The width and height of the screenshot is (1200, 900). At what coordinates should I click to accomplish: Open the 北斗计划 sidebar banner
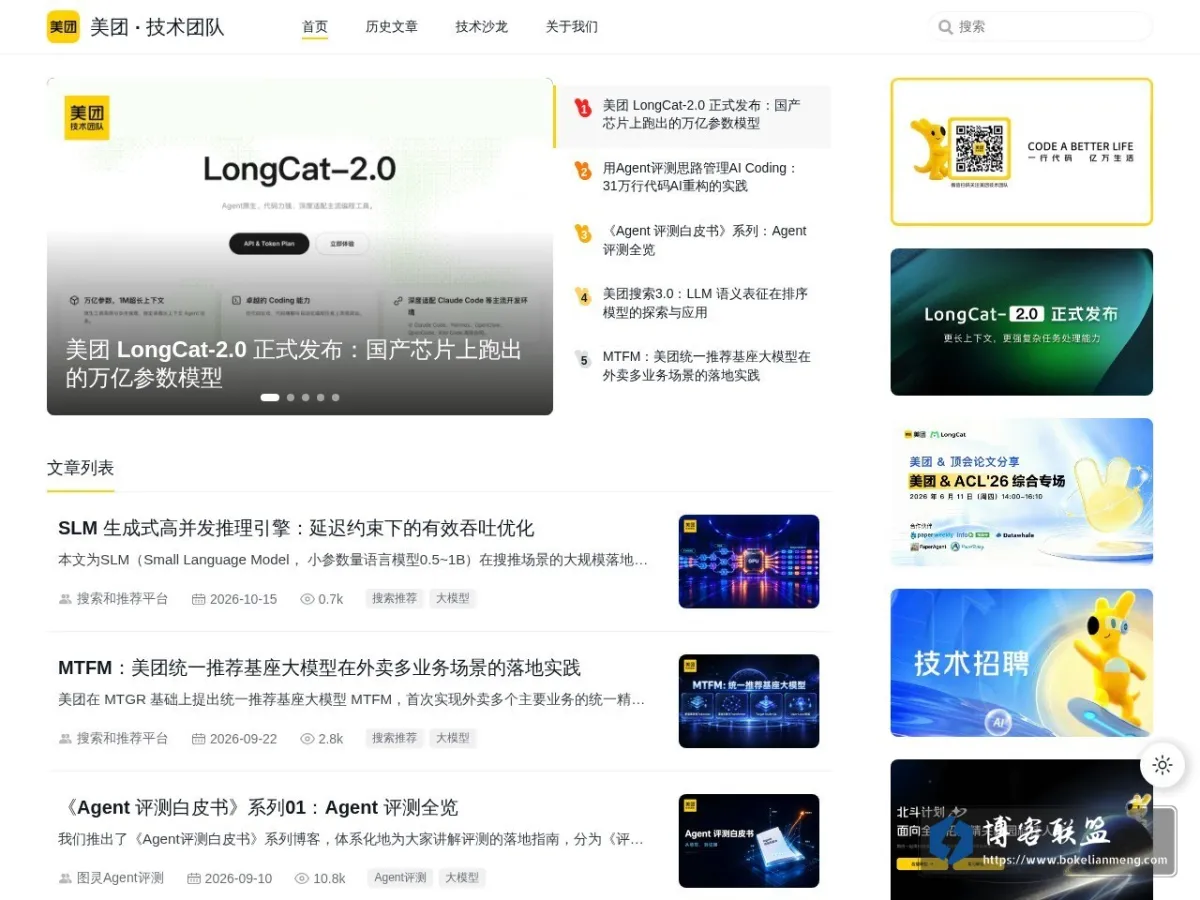point(1021,830)
